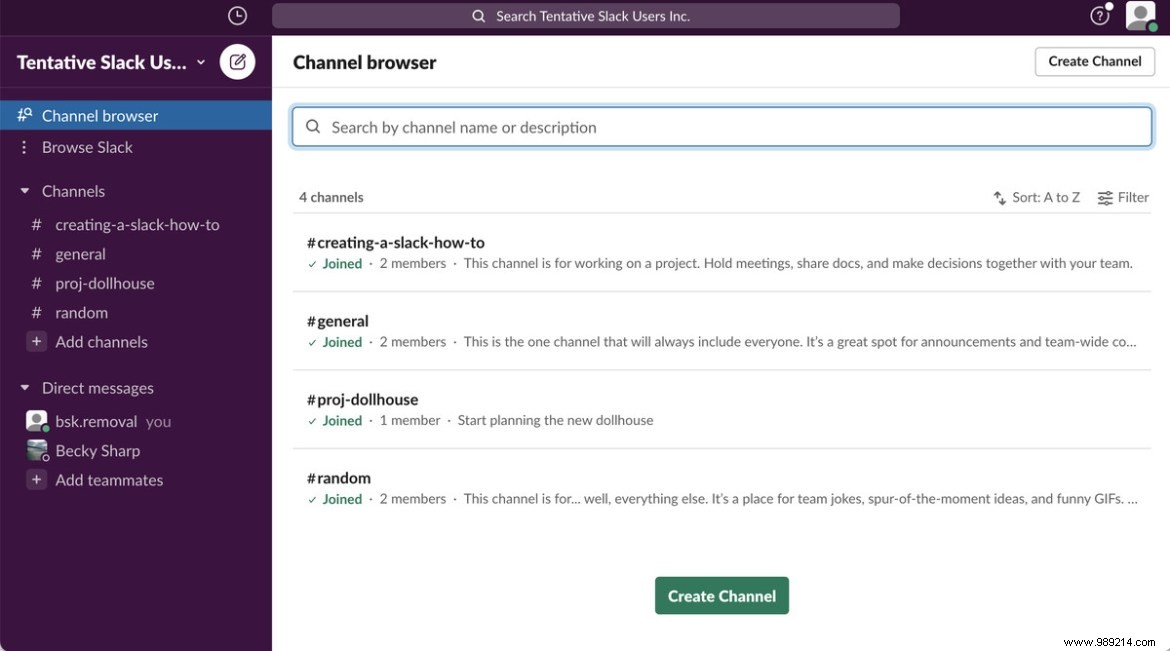Collapse the Channels section

coord(23,190)
